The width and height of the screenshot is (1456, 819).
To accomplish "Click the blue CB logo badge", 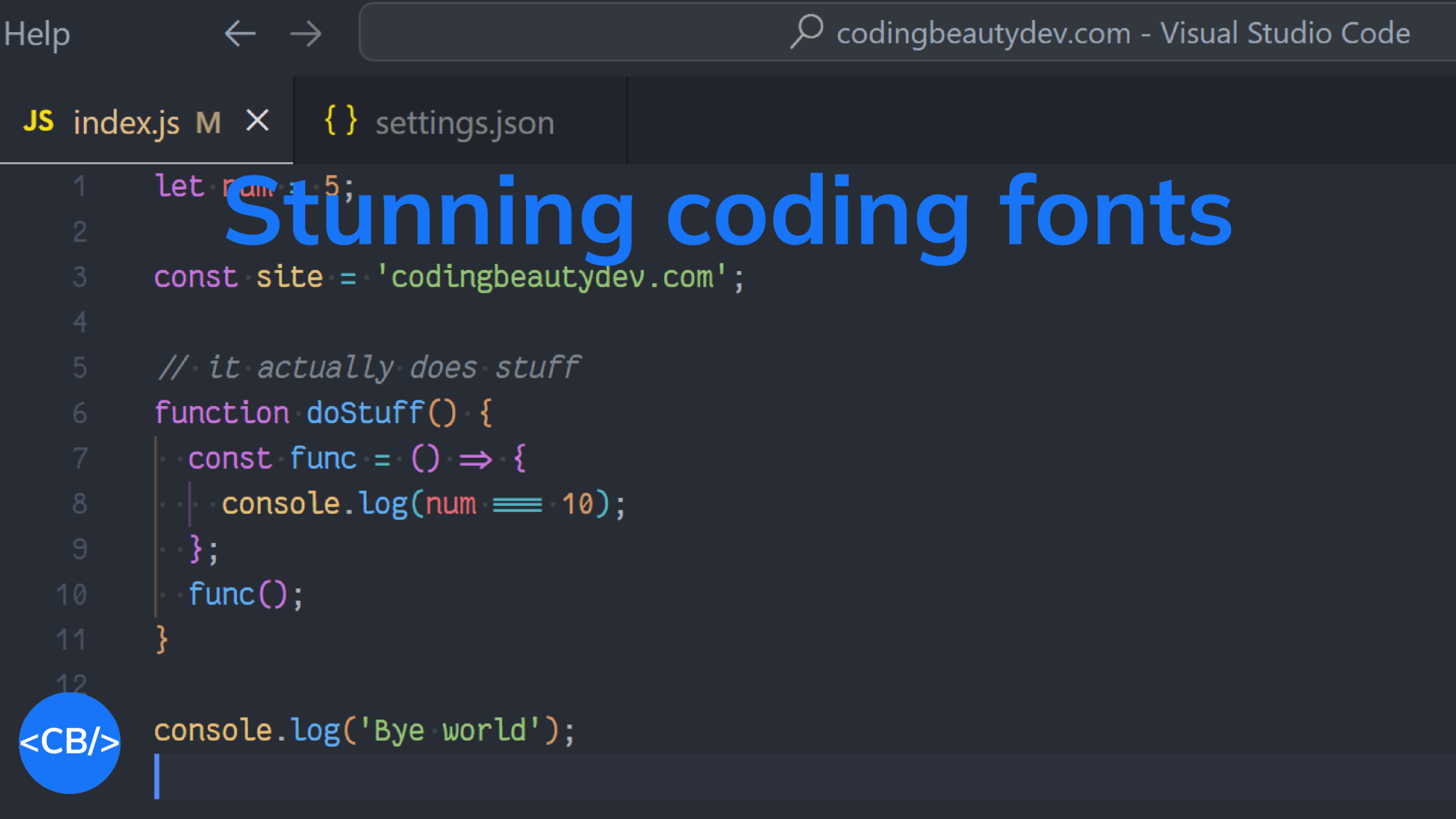I will pos(70,743).
